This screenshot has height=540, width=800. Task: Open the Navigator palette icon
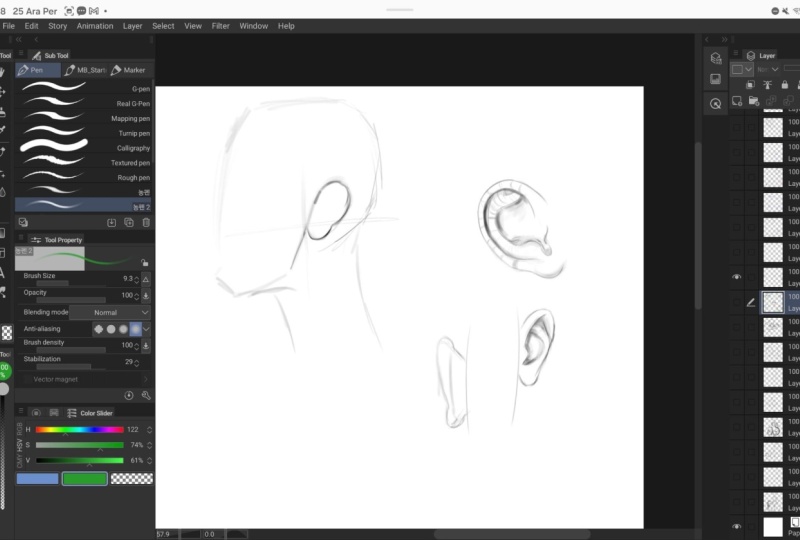point(715,79)
